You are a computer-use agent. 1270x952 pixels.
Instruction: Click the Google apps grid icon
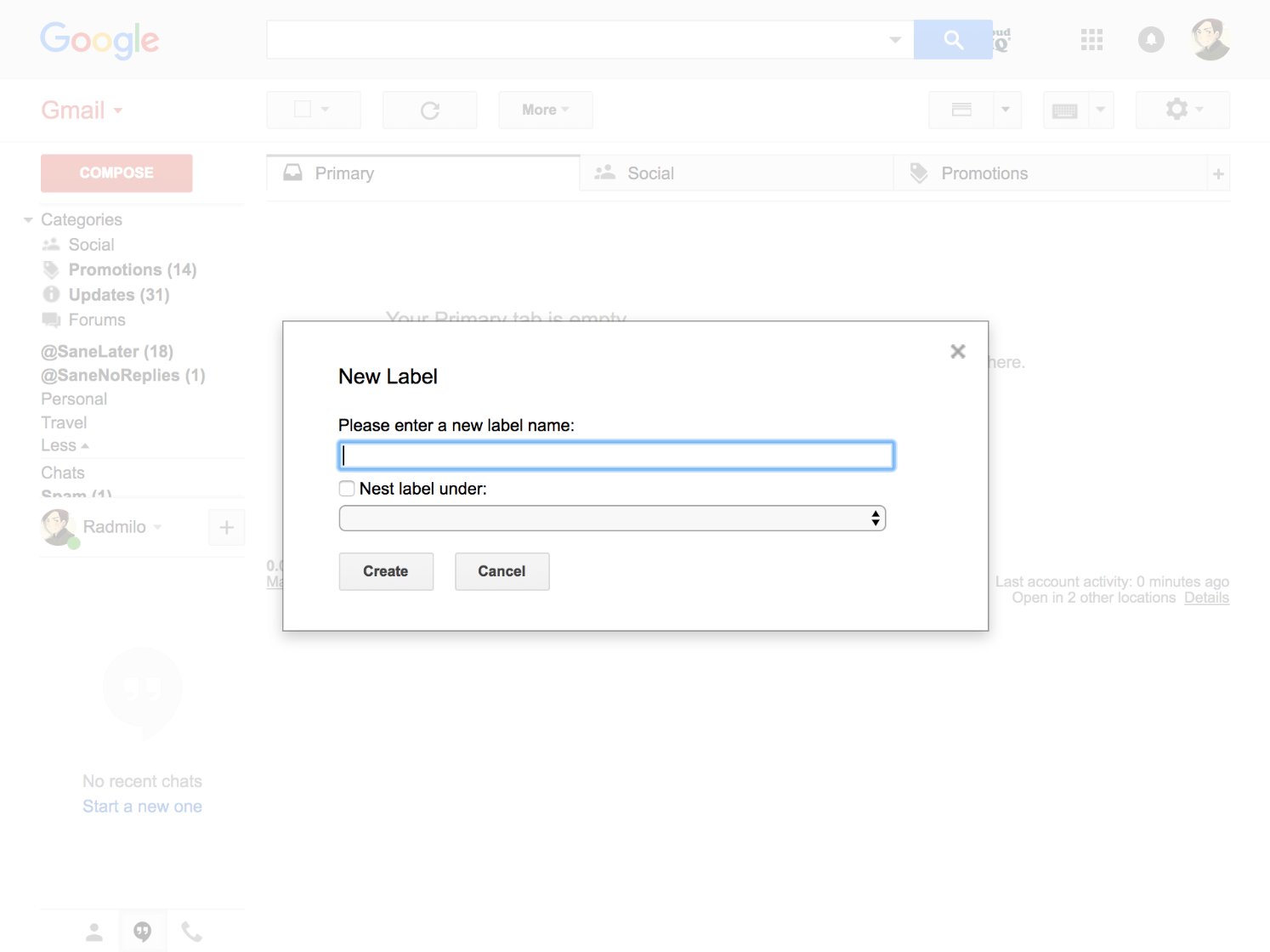pos(1091,39)
